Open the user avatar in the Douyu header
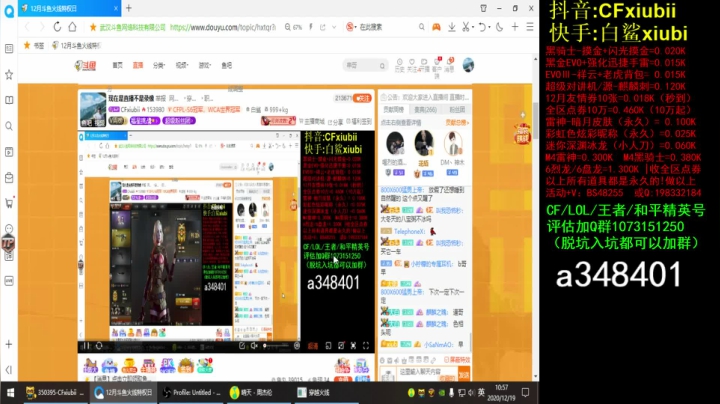The width and height of the screenshot is (720, 404). click(x=468, y=65)
